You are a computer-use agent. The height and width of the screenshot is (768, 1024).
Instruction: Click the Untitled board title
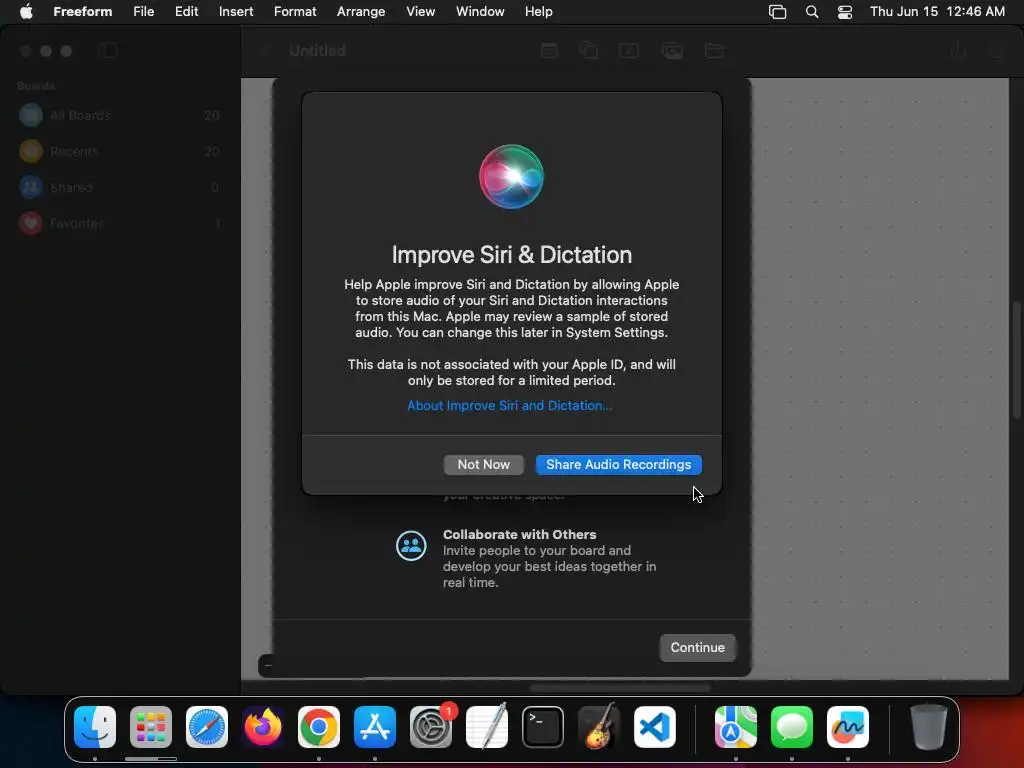(317, 51)
